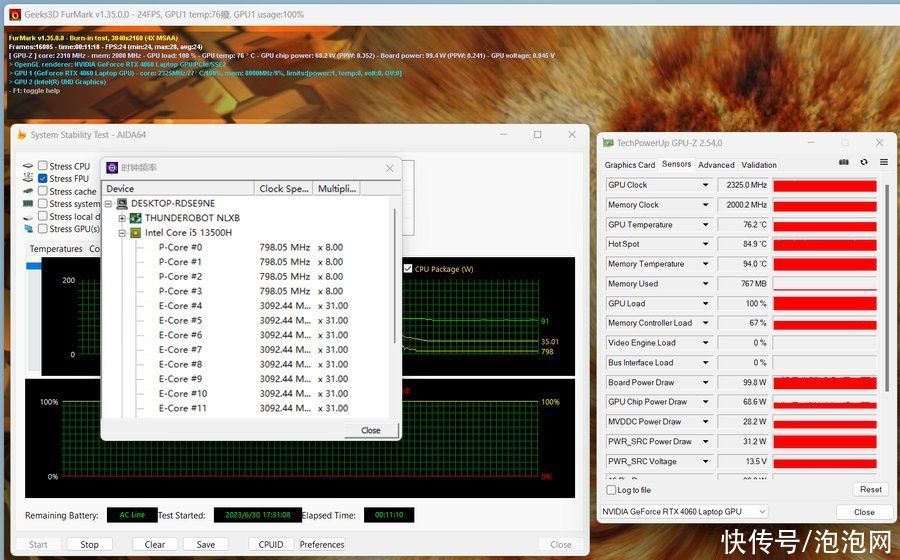Screen dimensions: 900x560
Task: Click the Clear button in AIDA64
Action: pyautogui.click(x=154, y=544)
